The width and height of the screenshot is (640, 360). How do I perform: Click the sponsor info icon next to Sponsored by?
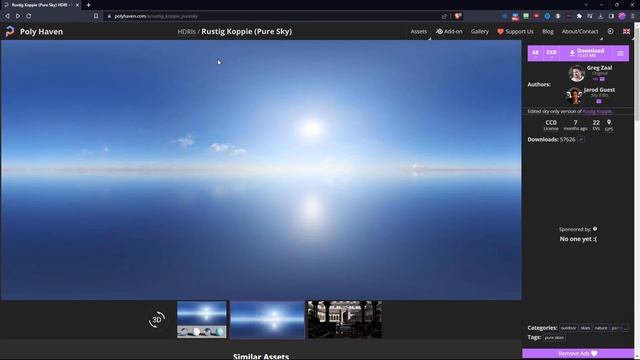595,229
